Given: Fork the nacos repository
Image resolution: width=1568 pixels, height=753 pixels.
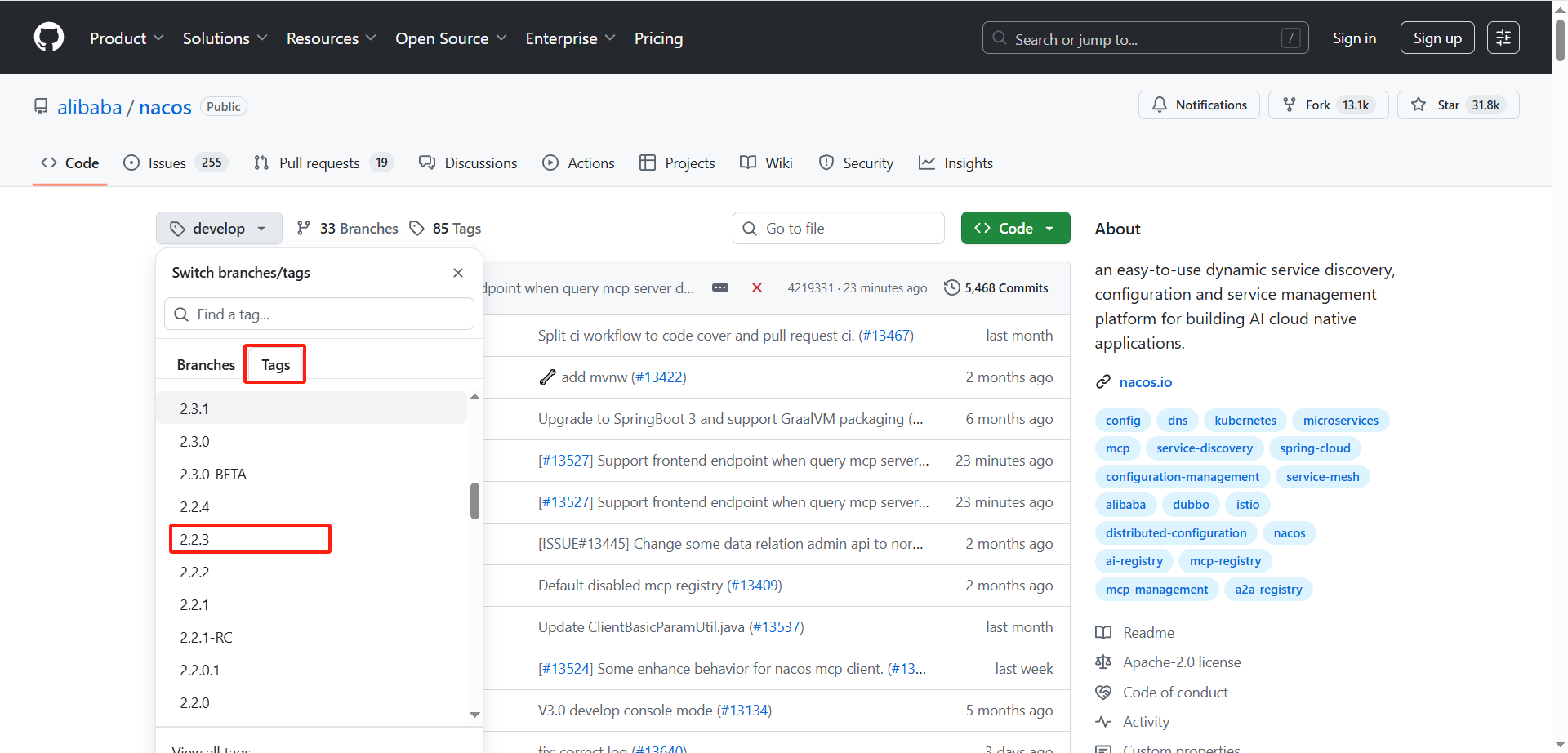Looking at the screenshot, I should click(1328, 105).
